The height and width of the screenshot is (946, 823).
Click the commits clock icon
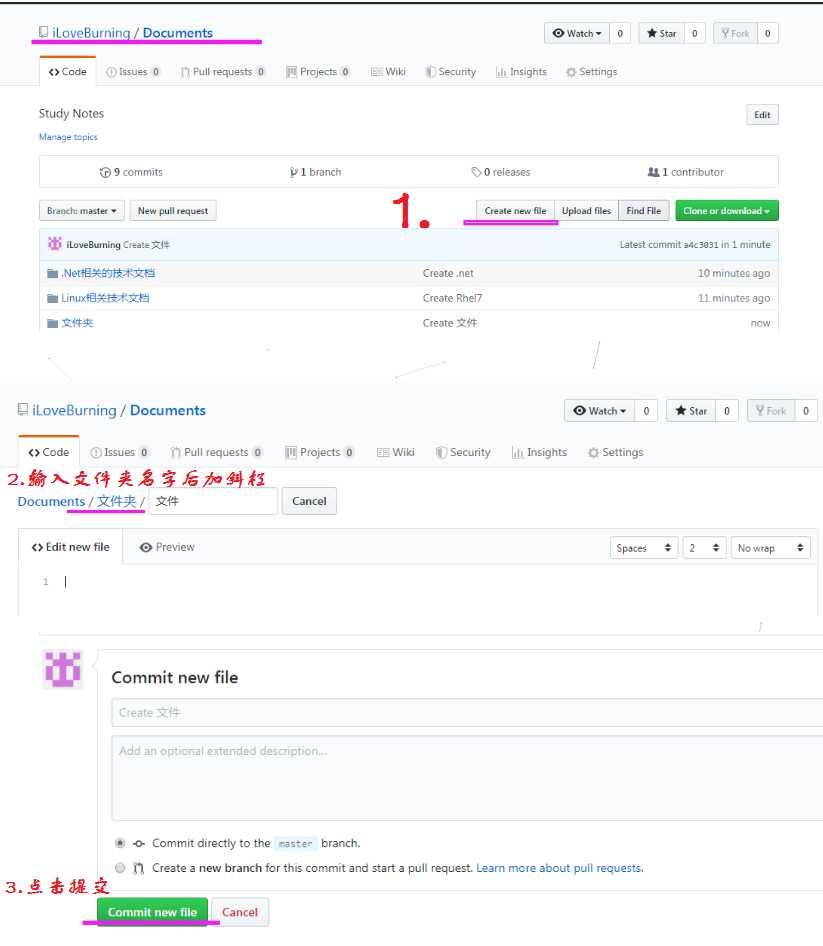click(105, 172)
